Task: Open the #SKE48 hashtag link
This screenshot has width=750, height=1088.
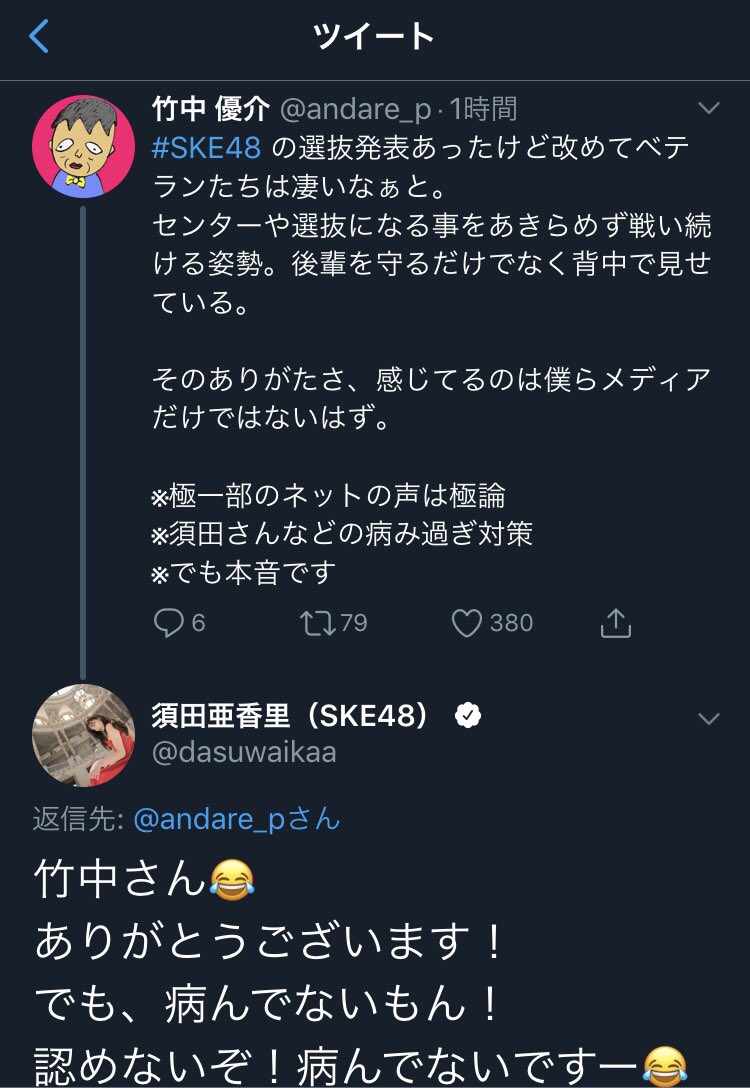Action: tap(206, 148)
